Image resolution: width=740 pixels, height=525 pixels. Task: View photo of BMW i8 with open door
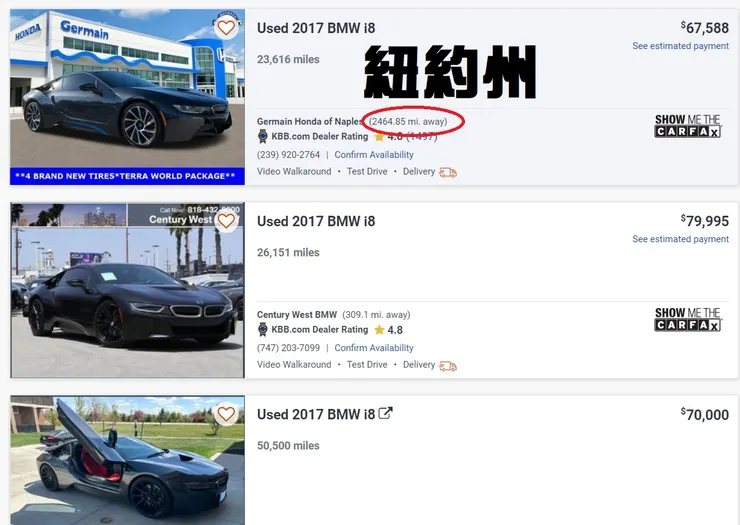pyautogui.click(x=127, y=460)
